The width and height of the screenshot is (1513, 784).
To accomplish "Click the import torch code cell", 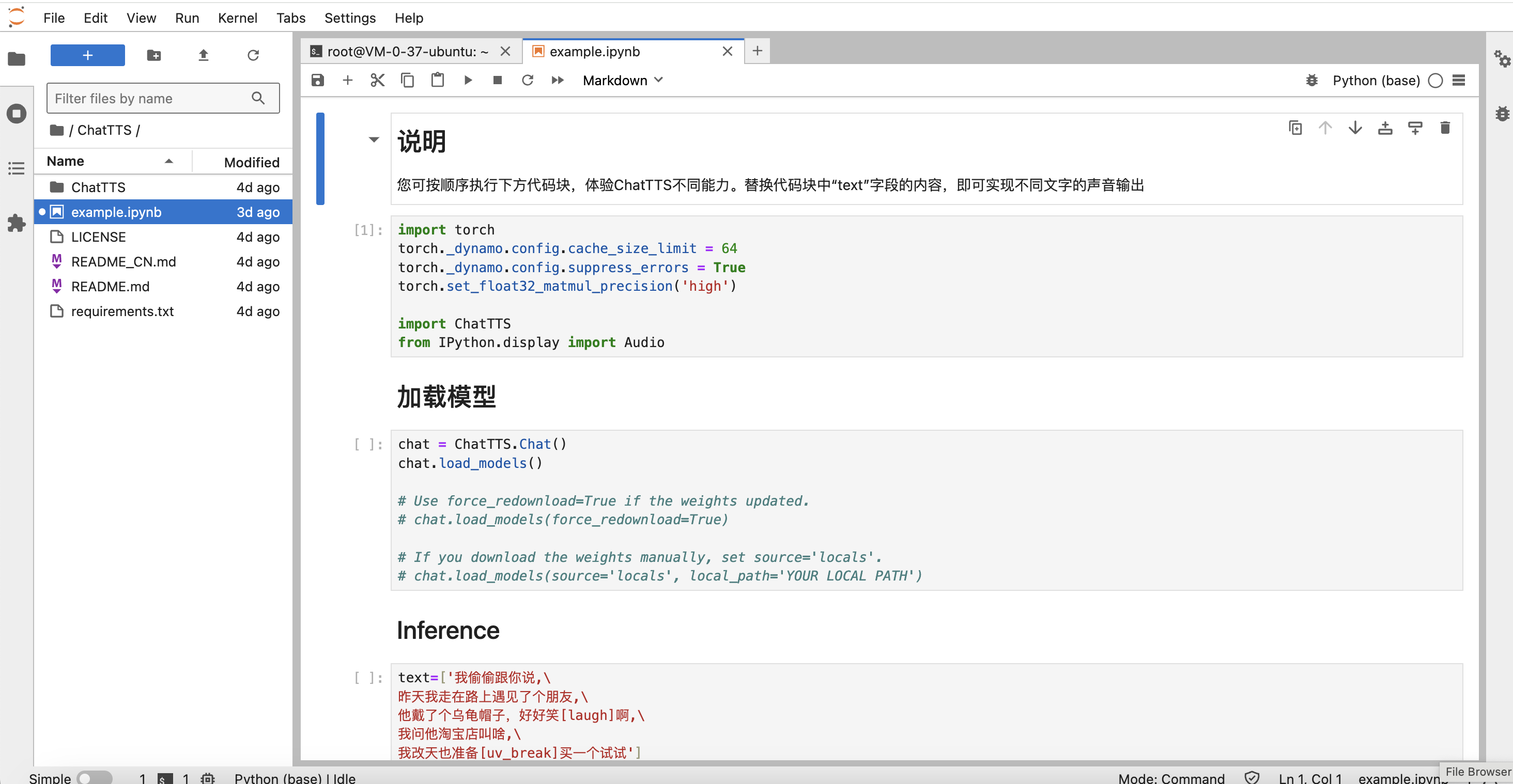I will (926, 286).
